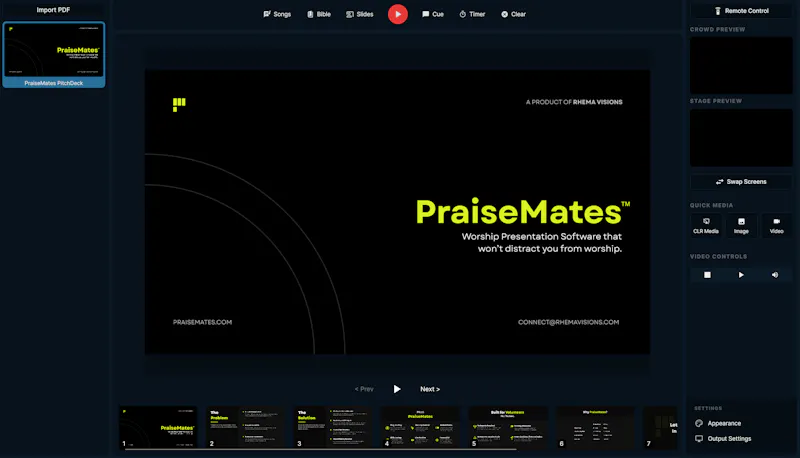Play video in Video Controls
This screenshot has width=800, height=458.
pyautogui.click(x=741, y=275)
